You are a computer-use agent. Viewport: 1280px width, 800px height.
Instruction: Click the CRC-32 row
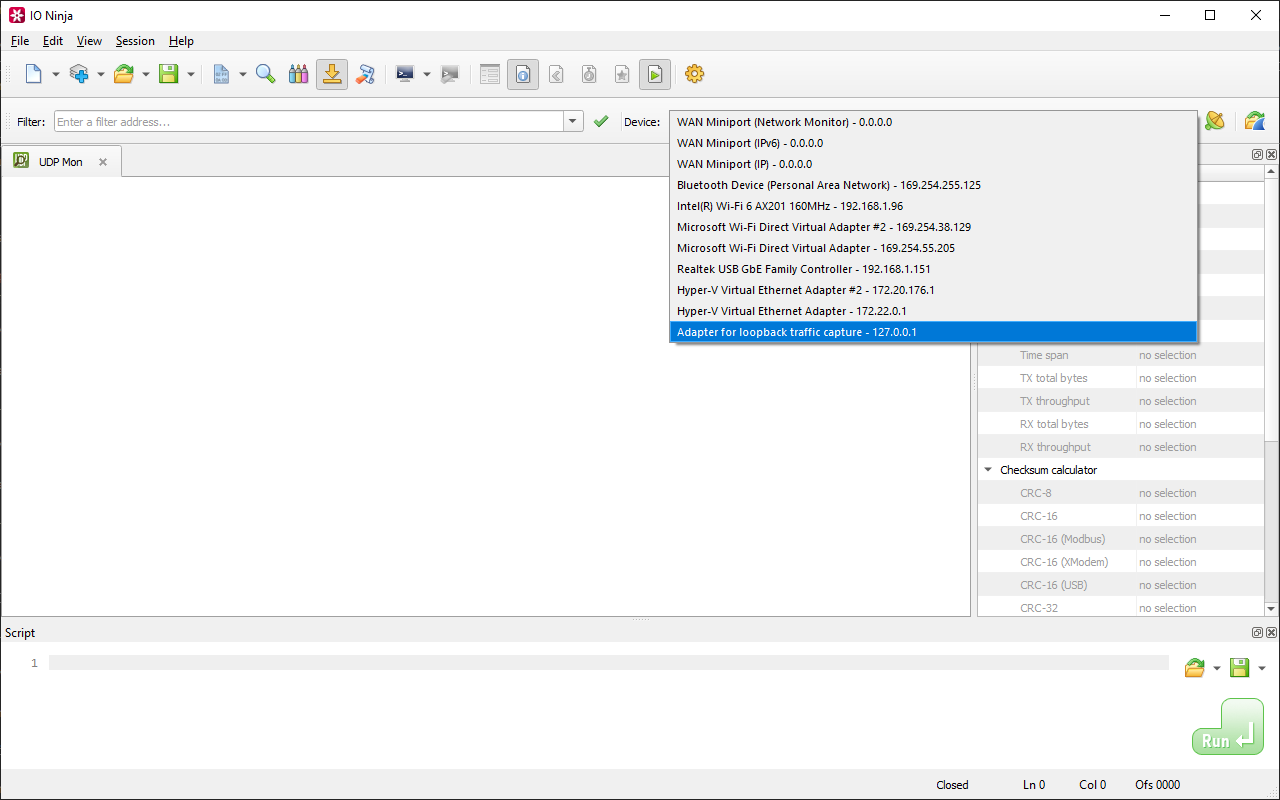[x=1122, y=608]
